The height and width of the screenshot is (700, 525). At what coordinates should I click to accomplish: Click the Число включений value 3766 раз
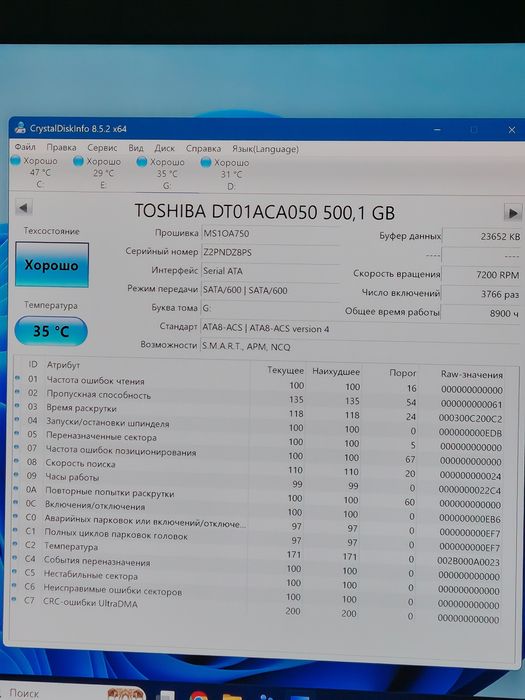tap(482, 294)
